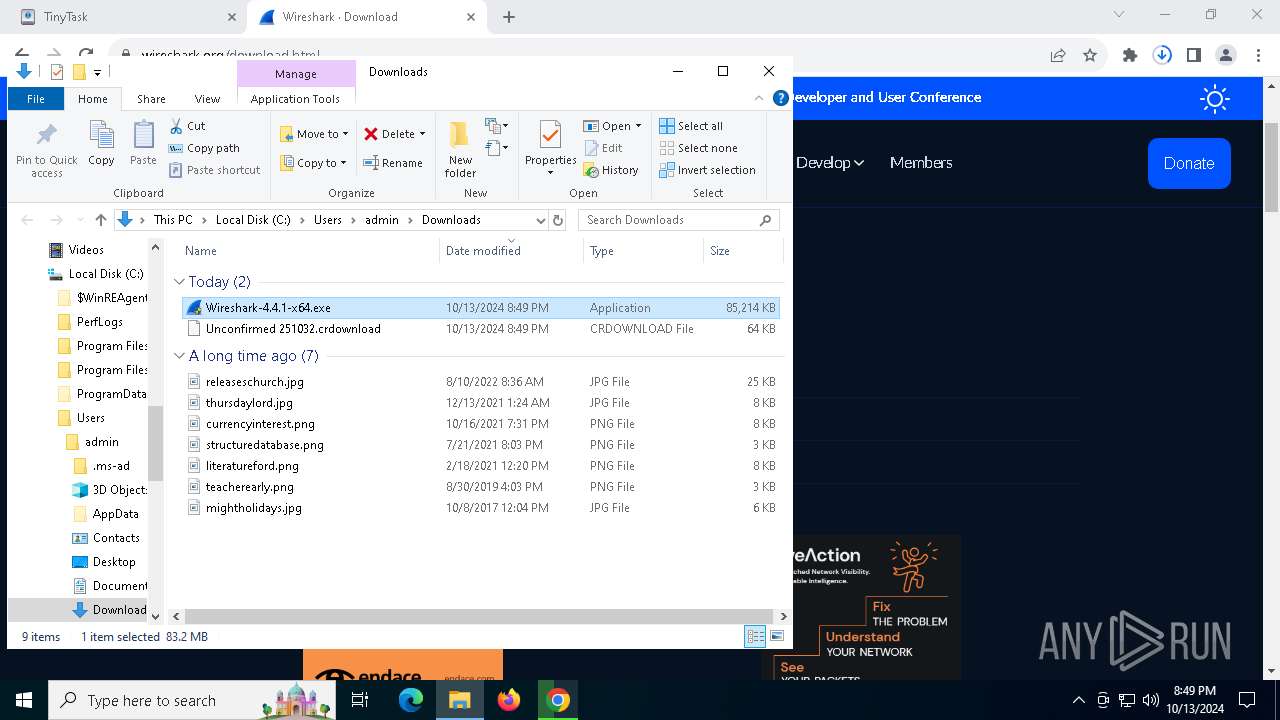The height and width of the screenshot is (720, 1280).
Task: Expand Develop menu on Wireshark site
Action: [x=829, y=163]
